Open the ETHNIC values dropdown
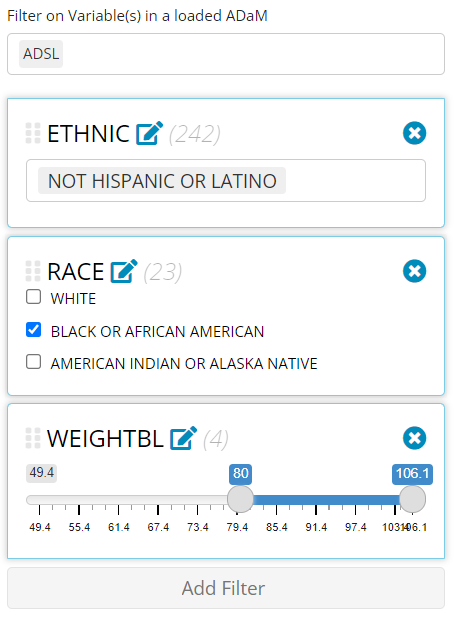 coord(226,181)
